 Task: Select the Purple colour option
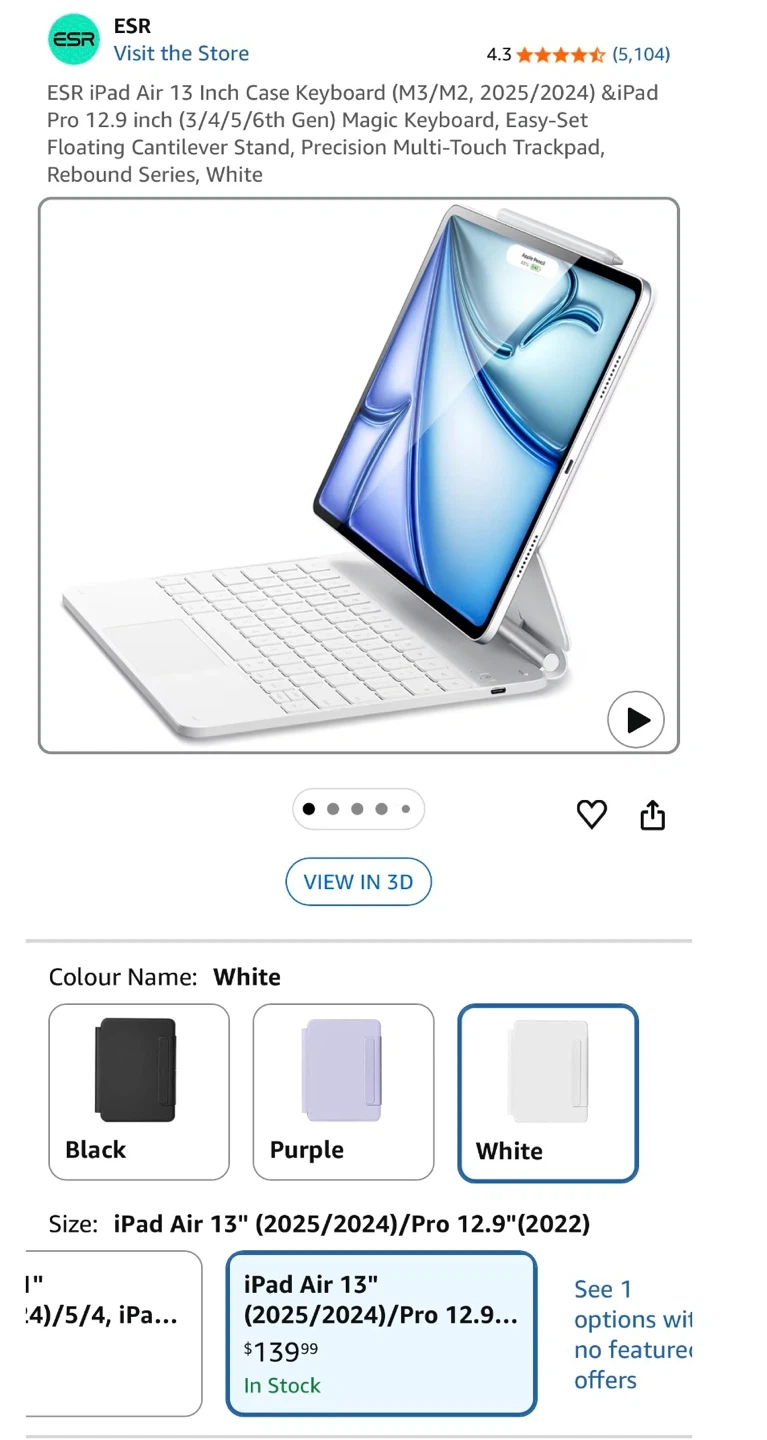(x=343, y=1092)
